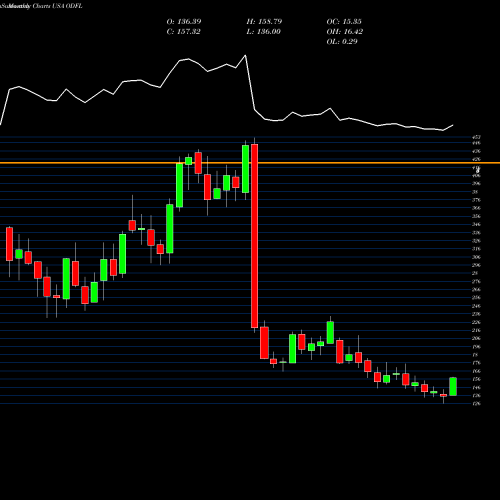Image resolution: width=500 pixels, height=500 pixels.
Task: Click the Charts USA ODFL title
Action: click(x=57, y=6)
